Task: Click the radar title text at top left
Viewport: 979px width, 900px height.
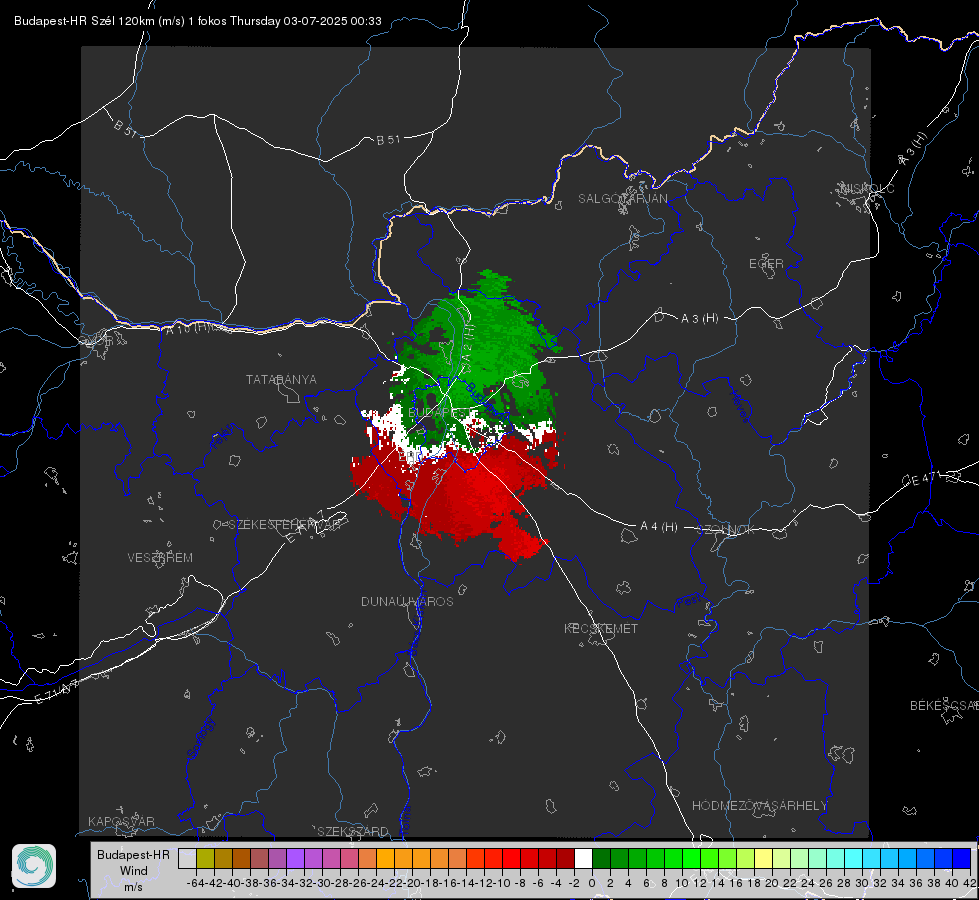Action: click(197, 21)
